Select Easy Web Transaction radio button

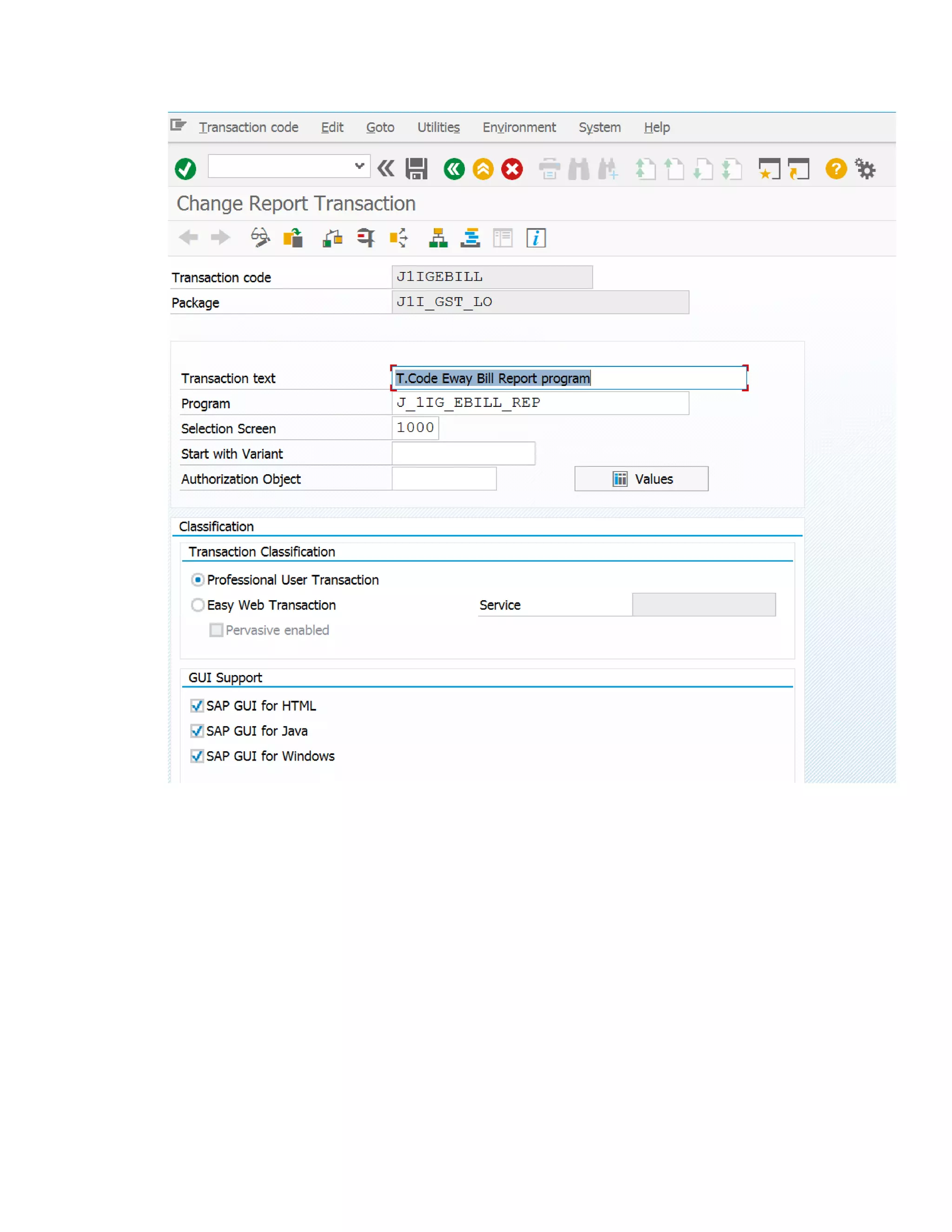[x=198, y=605]
